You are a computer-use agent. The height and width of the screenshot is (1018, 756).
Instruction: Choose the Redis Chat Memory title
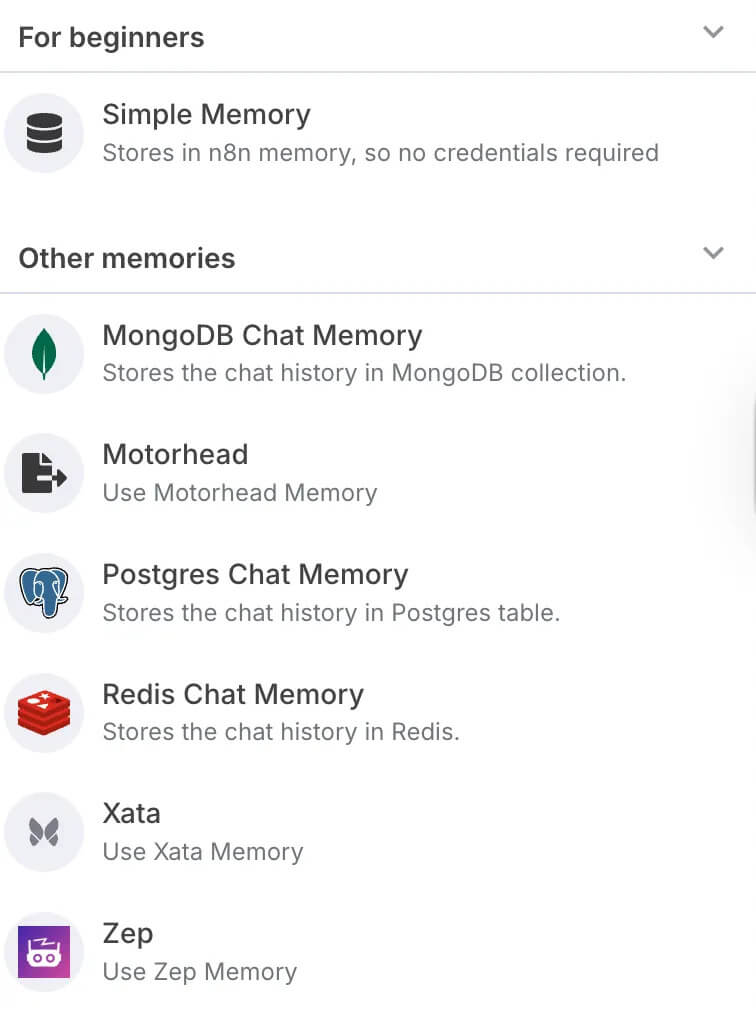[x=233, y=695]
